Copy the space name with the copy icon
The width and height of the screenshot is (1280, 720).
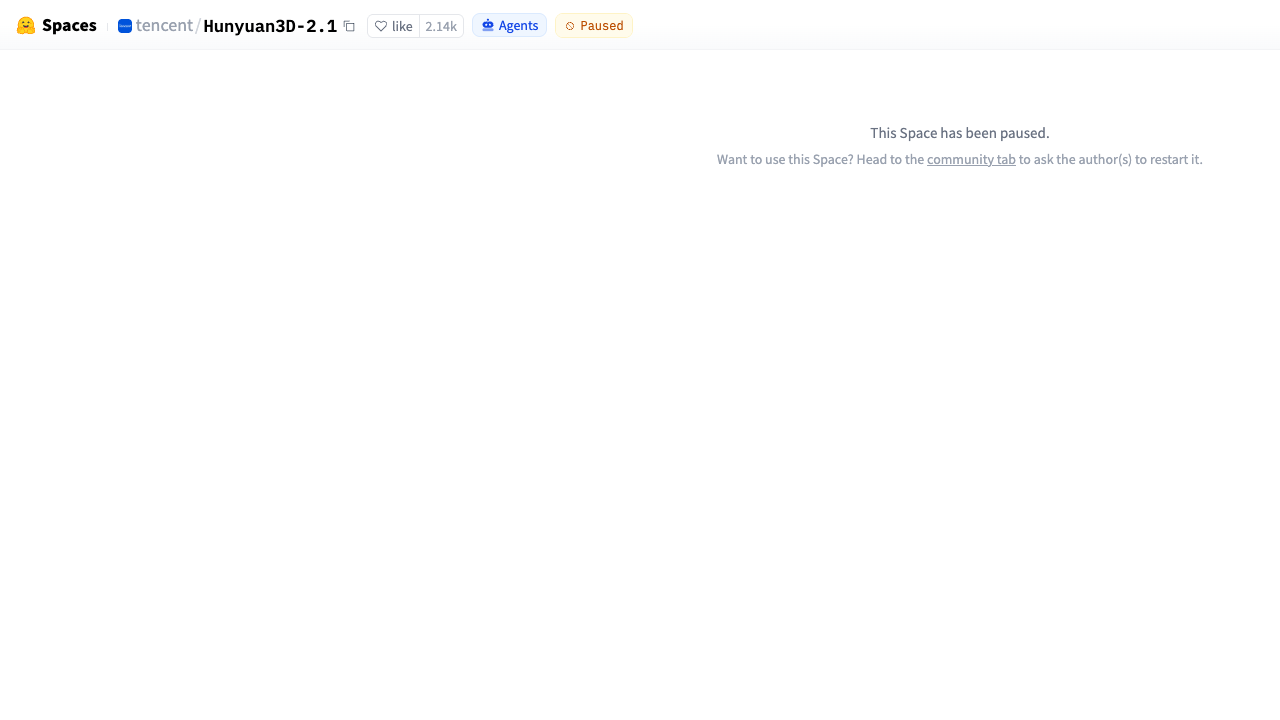[x=349, y=26]
